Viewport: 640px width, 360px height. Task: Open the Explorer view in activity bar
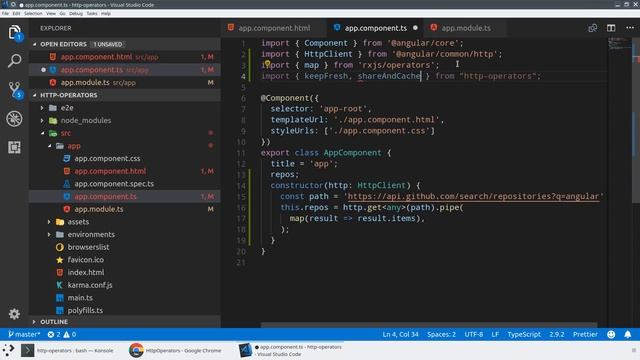pyautogui.click(x=14, y=32)
